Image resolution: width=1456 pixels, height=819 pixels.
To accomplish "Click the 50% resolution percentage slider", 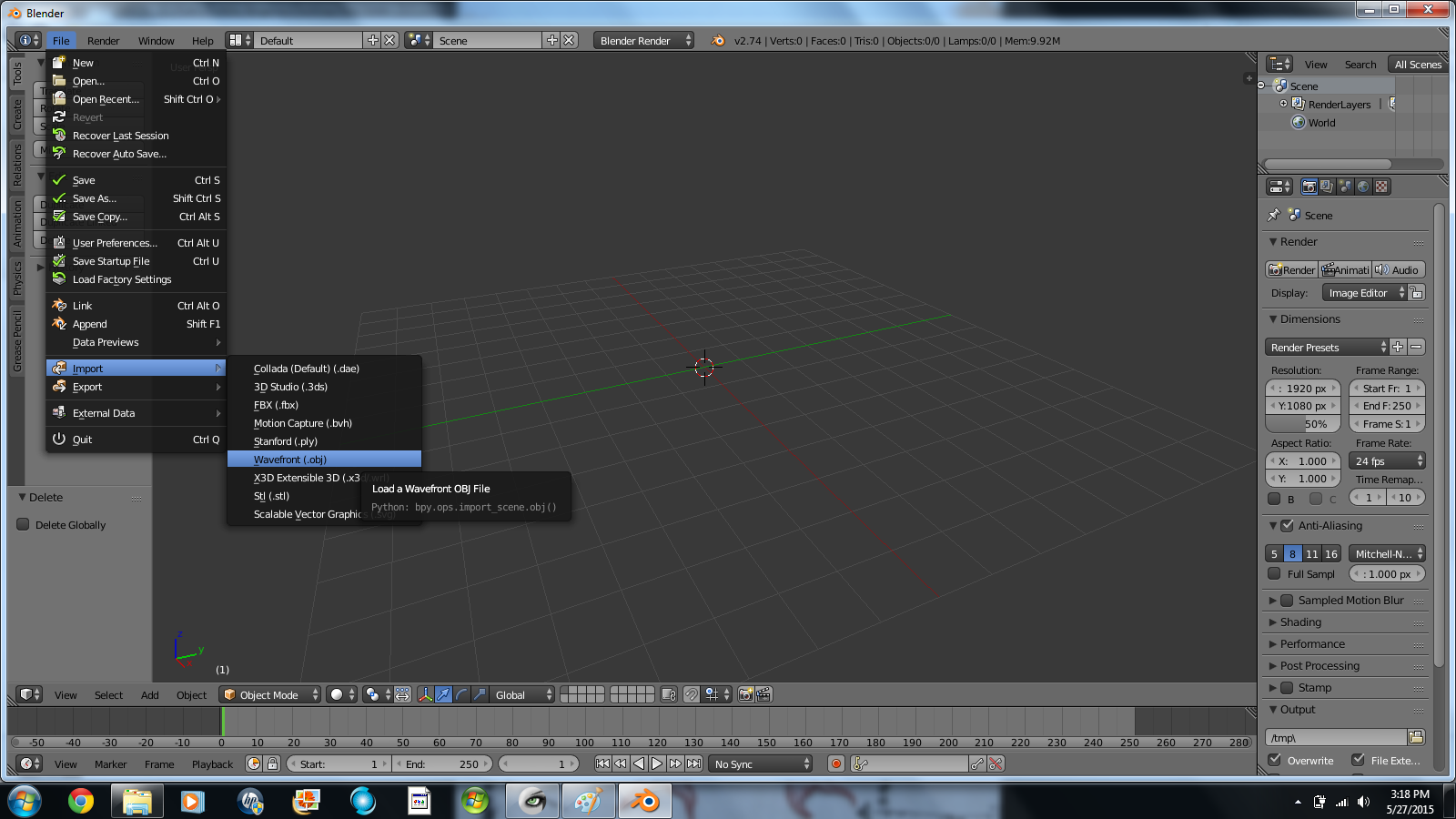I will (x=1303, y=424).
